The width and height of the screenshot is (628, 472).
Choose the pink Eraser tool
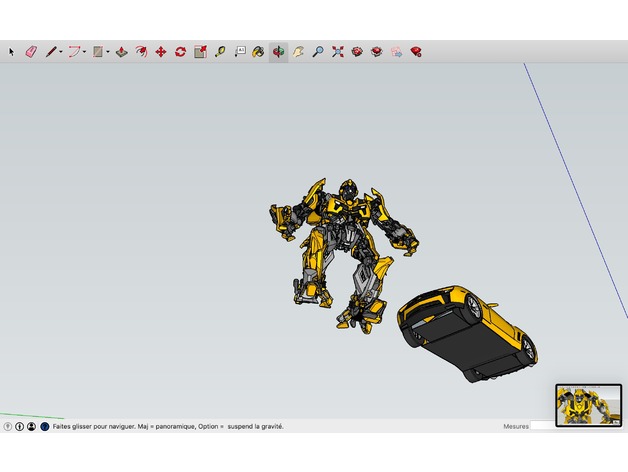[31, 52]
